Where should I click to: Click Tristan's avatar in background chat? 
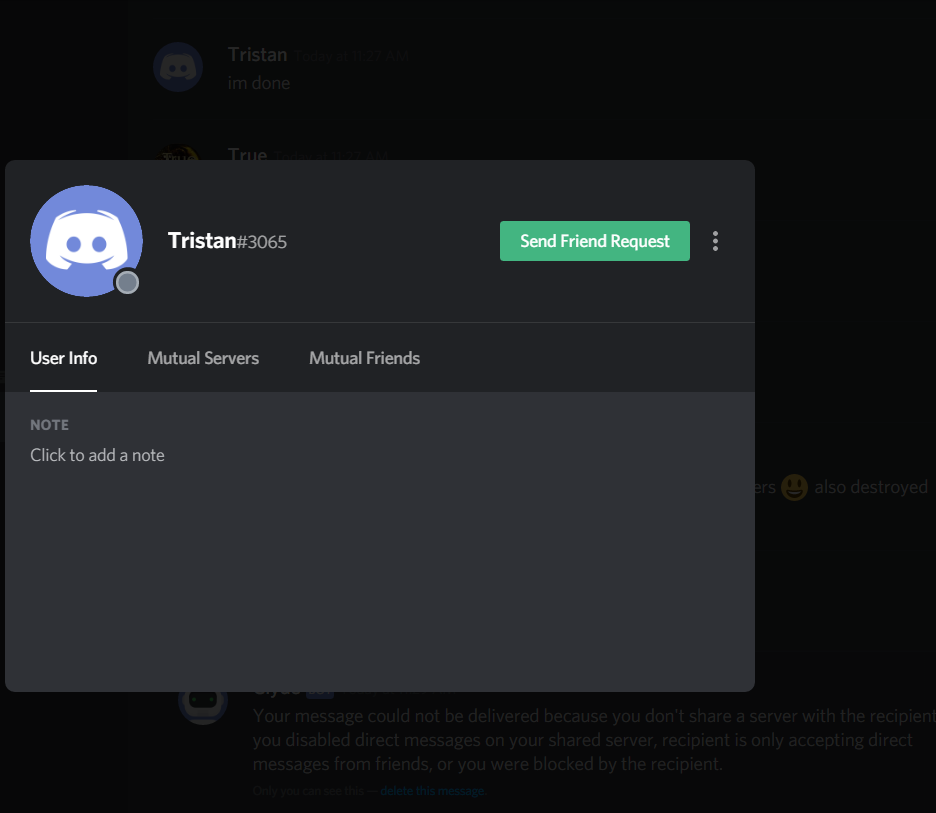178,67
